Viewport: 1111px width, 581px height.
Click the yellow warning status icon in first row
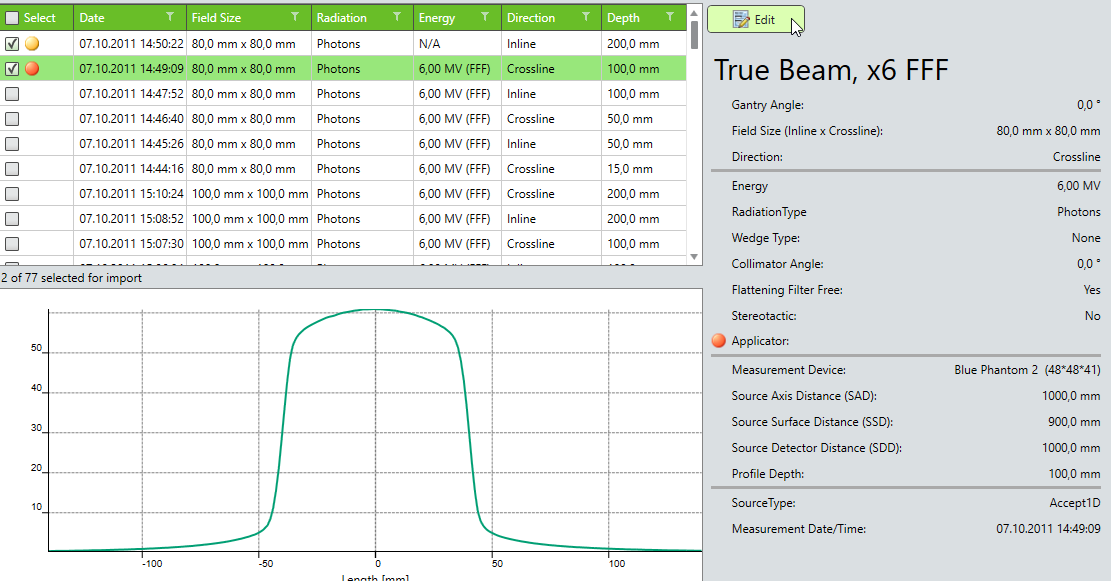[x=32, y=44]
